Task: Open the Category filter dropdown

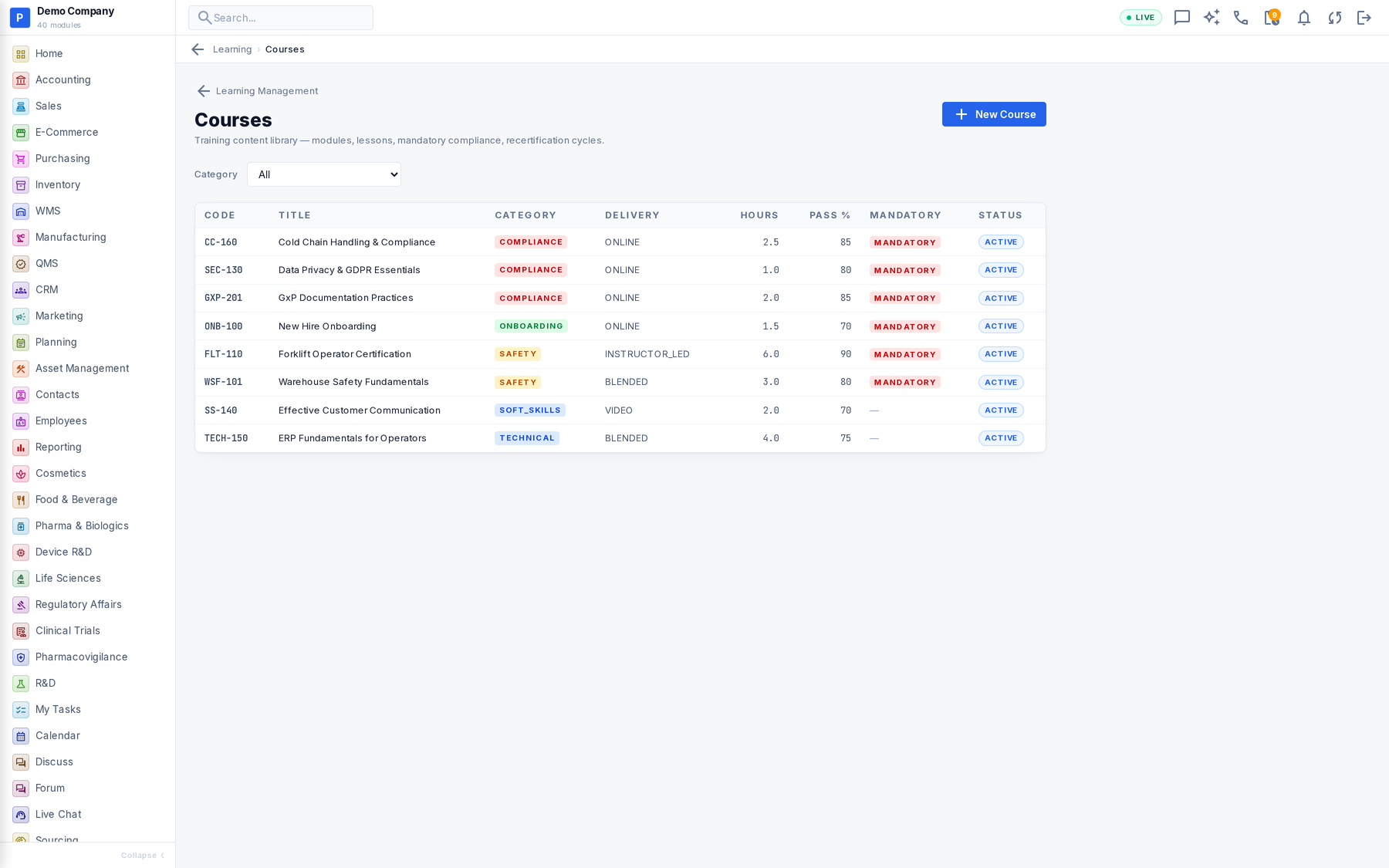Action: (x=324, y=174)
